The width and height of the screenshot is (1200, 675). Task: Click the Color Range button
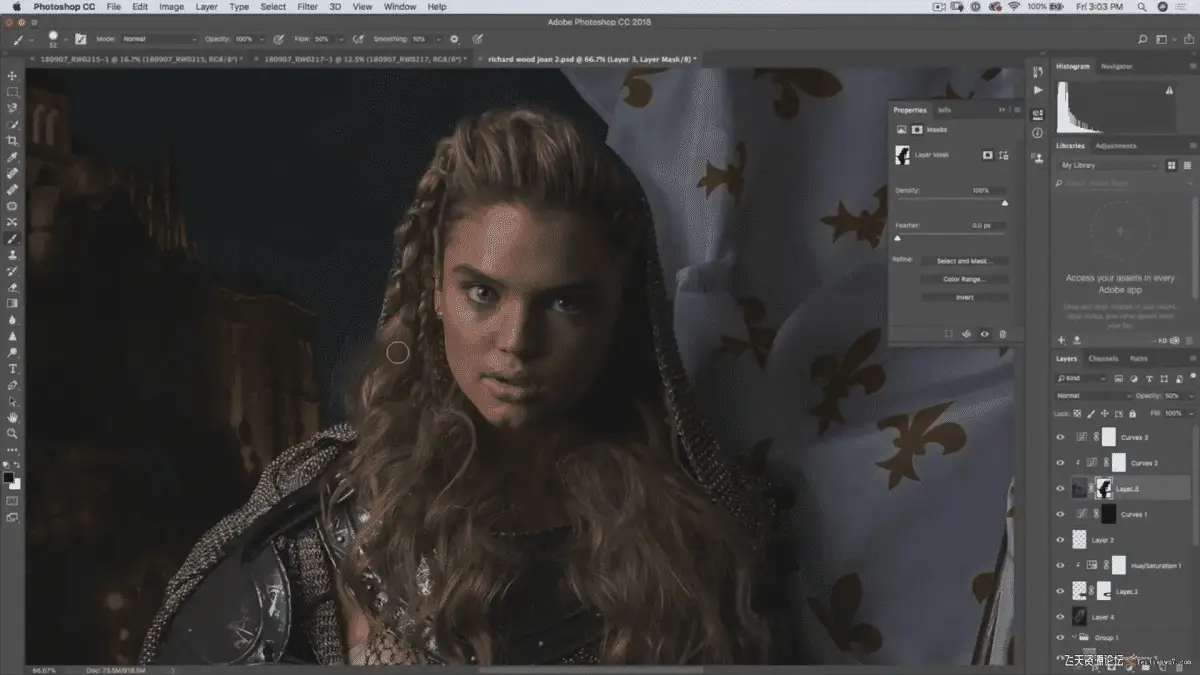click(x=964, y=279)
